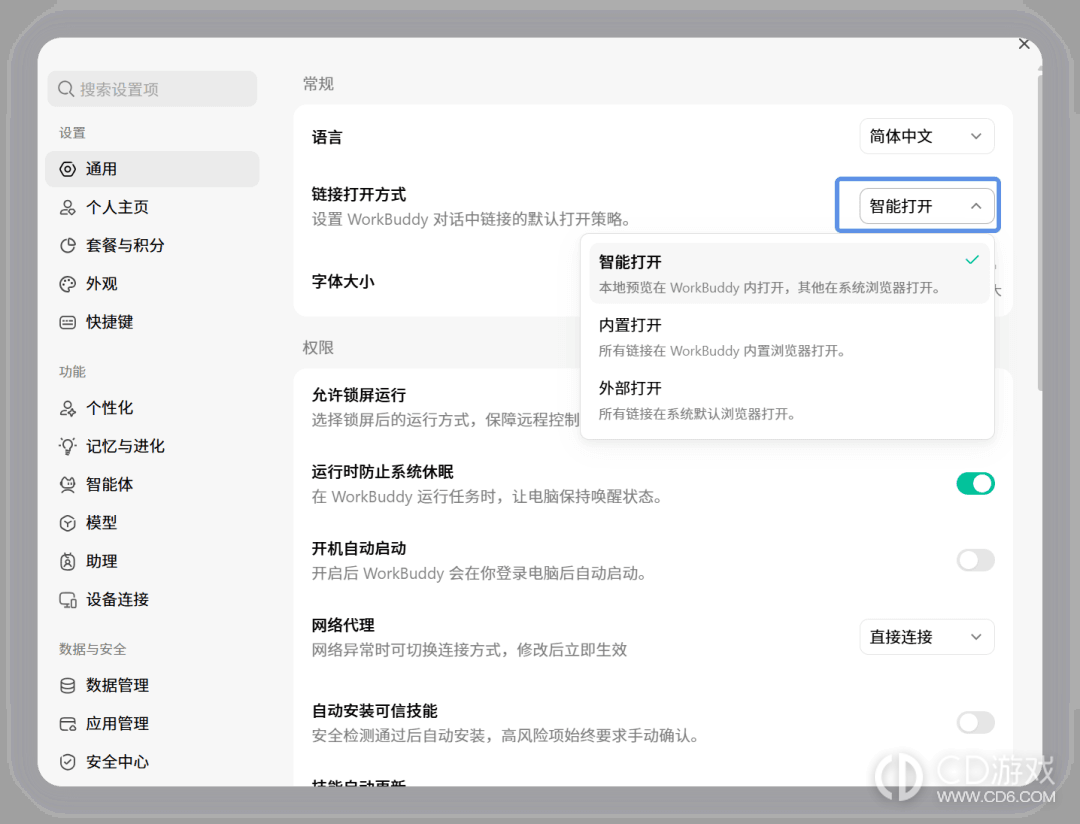Click the 套餐与积分 pie icon
The height and width of the screenshot is (824, 1080).
coord(68,245)
